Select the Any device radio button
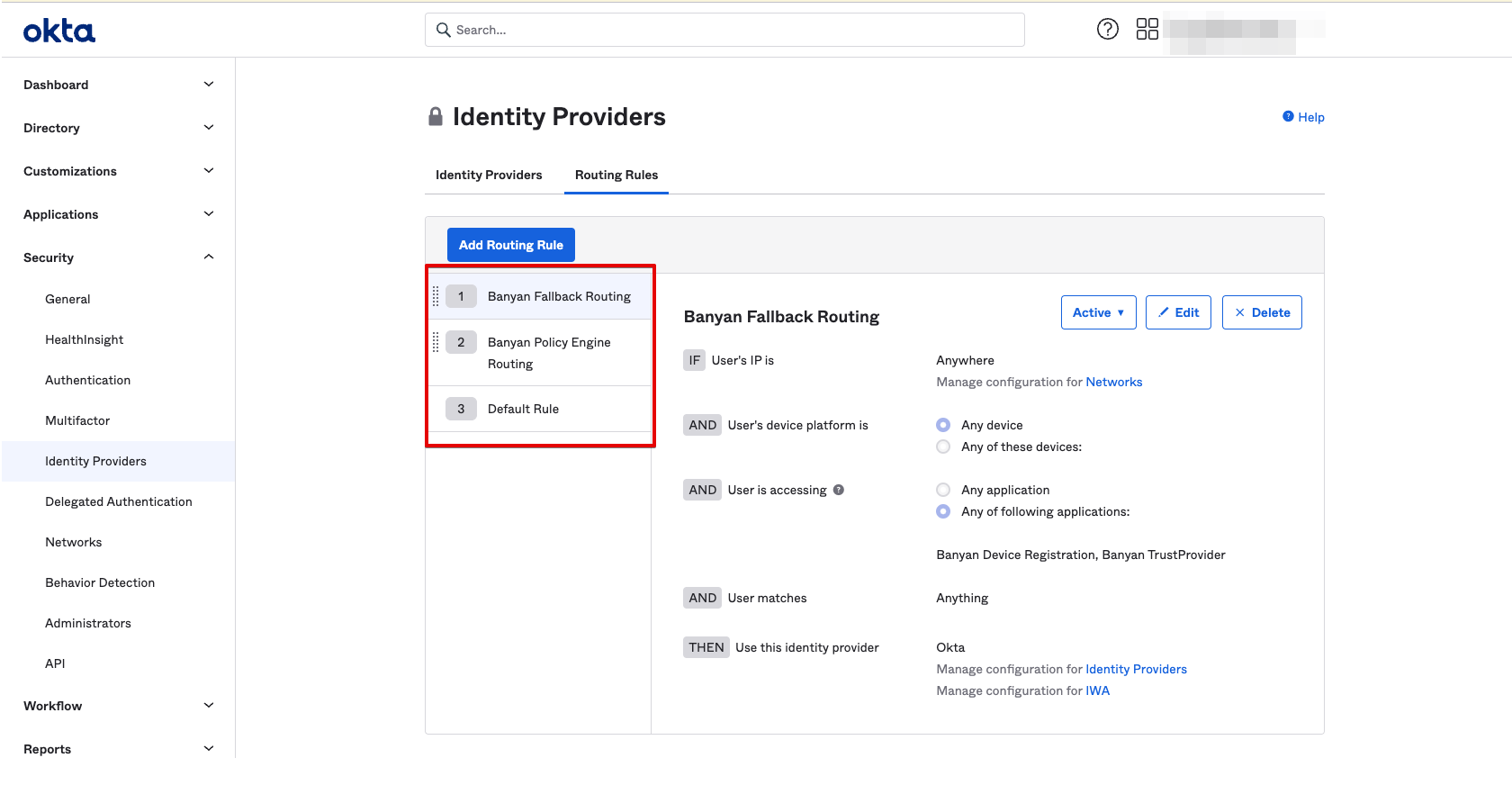 pos(943,425)
